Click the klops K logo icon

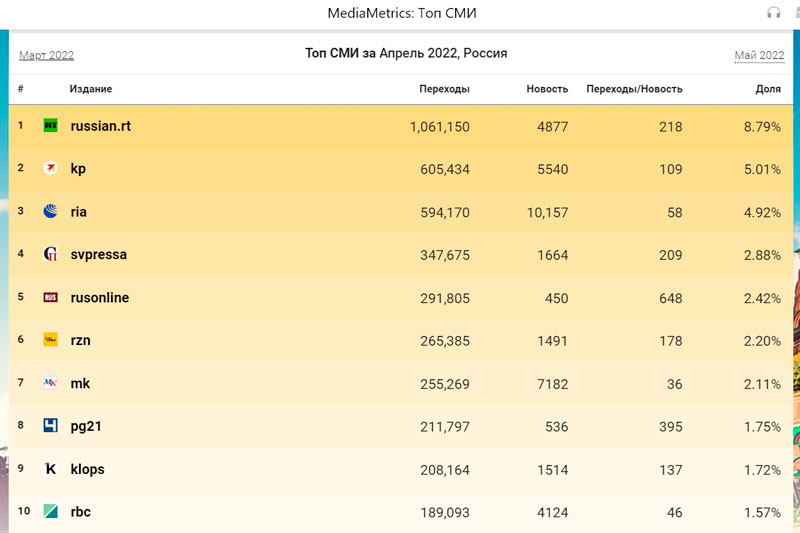pyautogui.click(x=50, y=469)
